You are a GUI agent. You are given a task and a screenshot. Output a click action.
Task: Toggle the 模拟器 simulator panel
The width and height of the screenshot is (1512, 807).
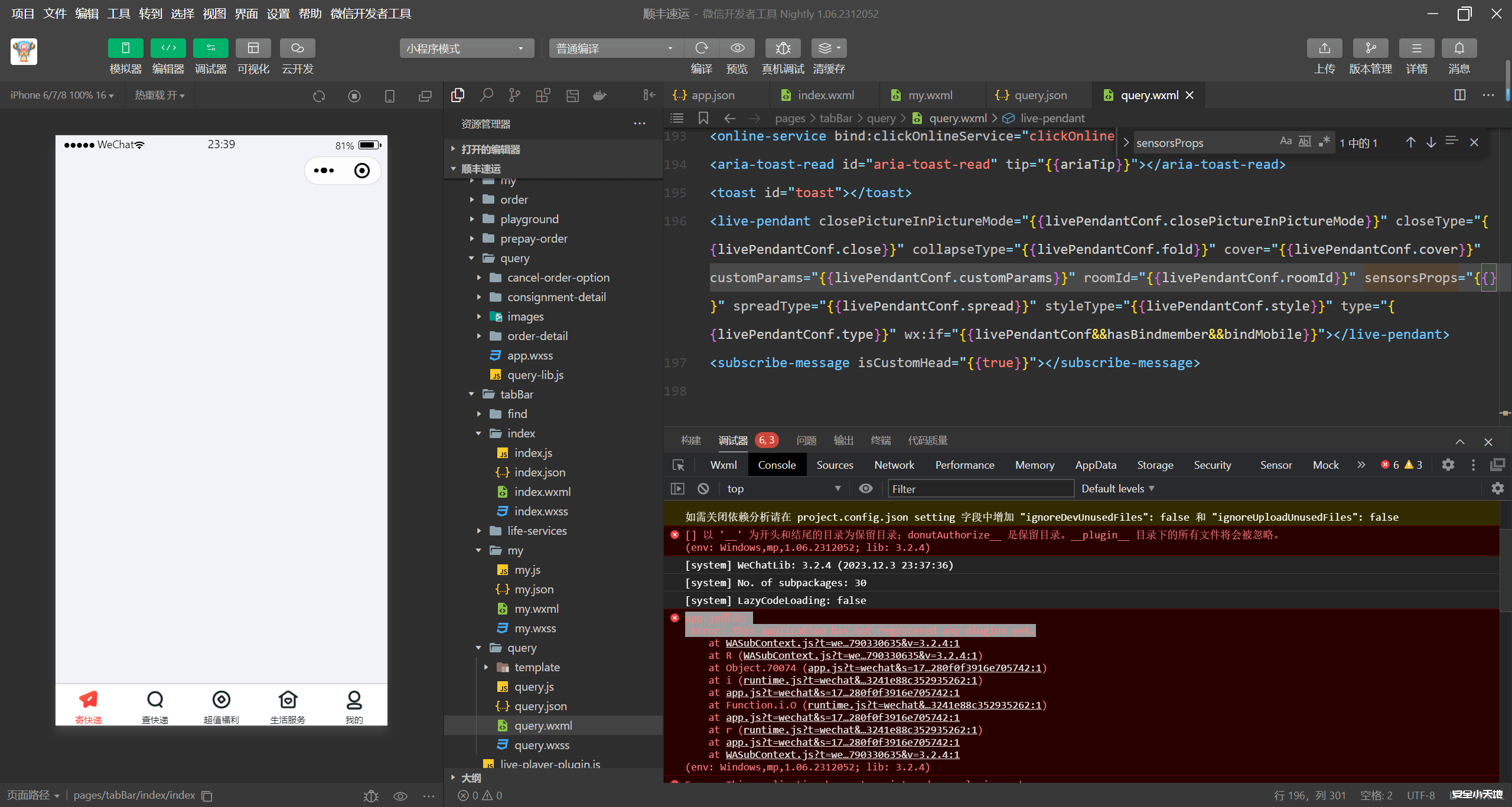tap(125, 48)
